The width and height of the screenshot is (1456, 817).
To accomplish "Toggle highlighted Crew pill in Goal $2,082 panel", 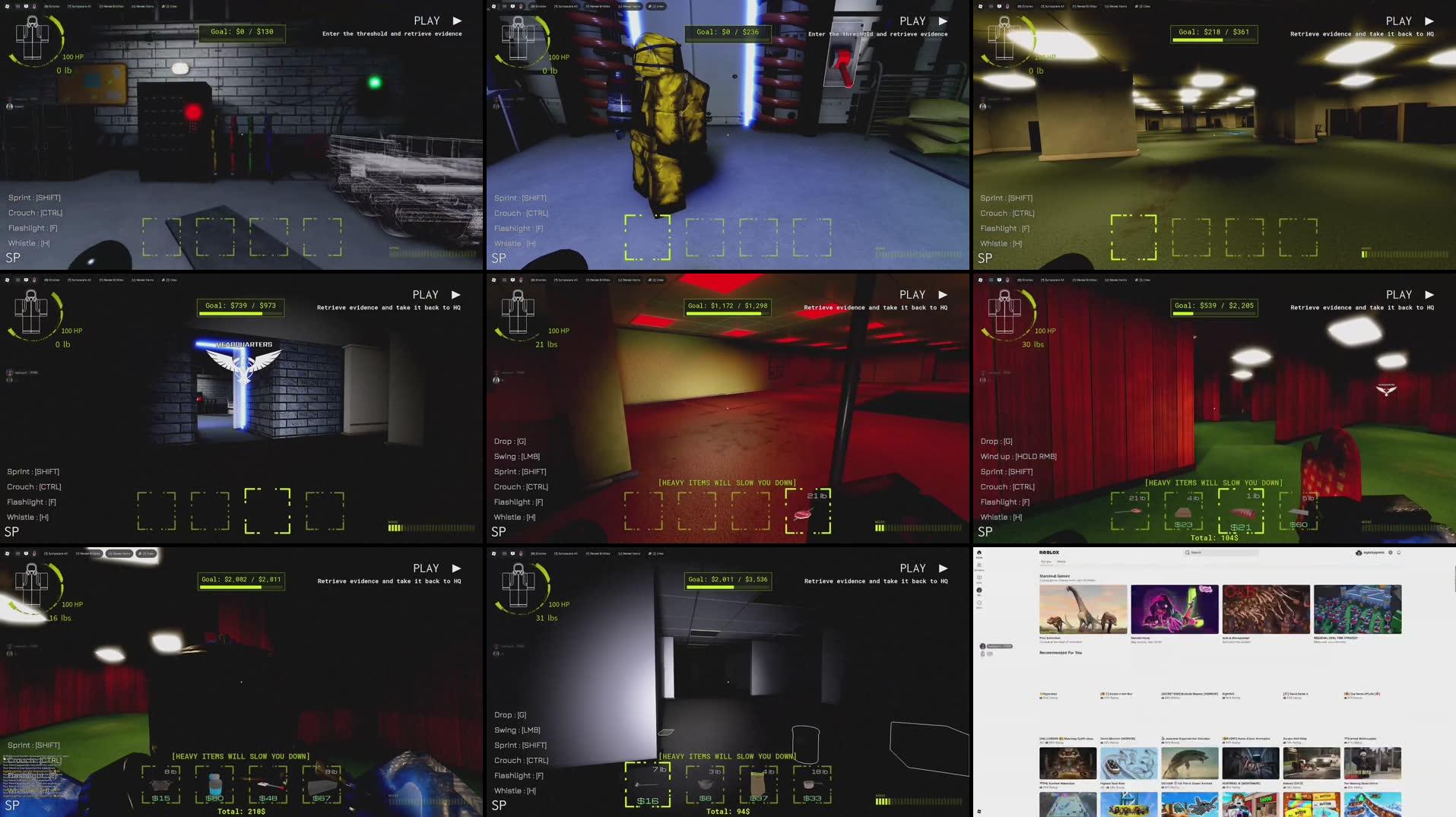I will pos(147,553).
